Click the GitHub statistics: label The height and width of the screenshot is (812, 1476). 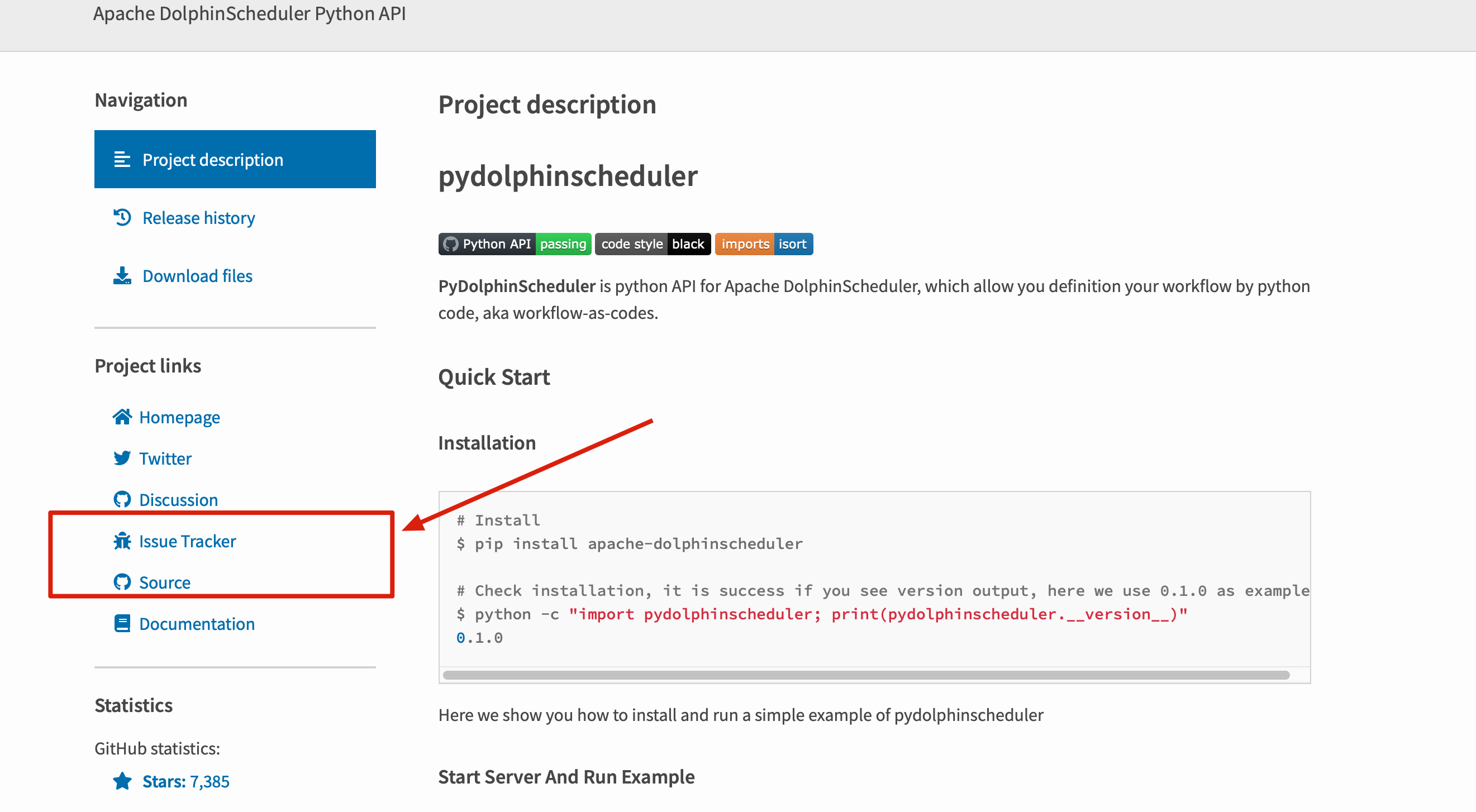coord(157,748)
